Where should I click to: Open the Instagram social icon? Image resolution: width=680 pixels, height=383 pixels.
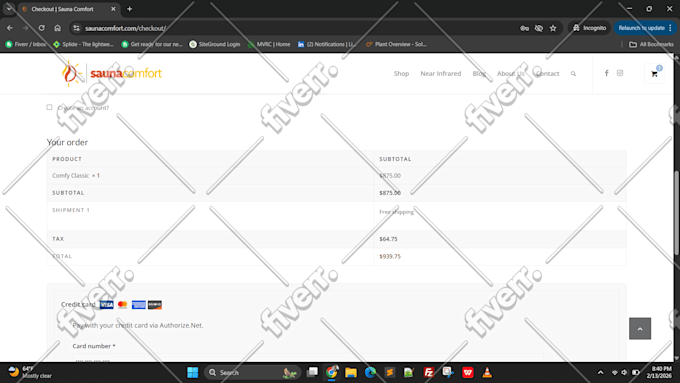pos(620,73)
